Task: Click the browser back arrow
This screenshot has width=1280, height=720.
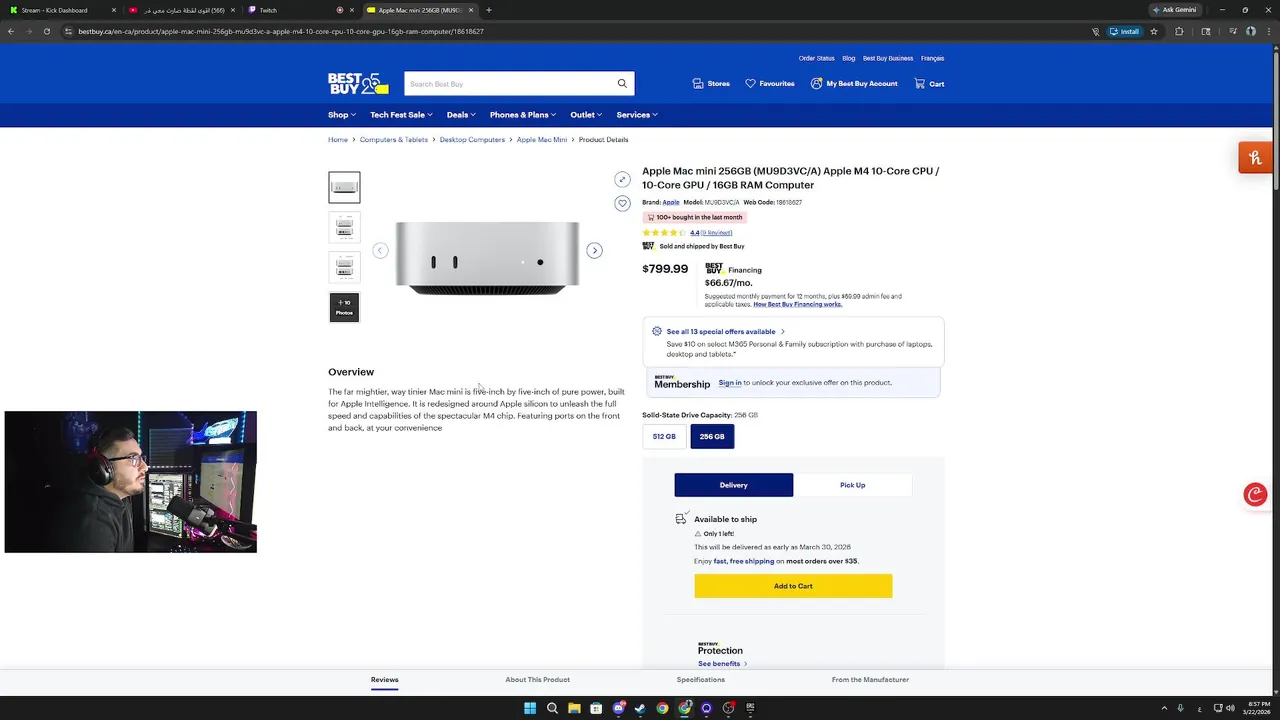Action: click(11, 31)
